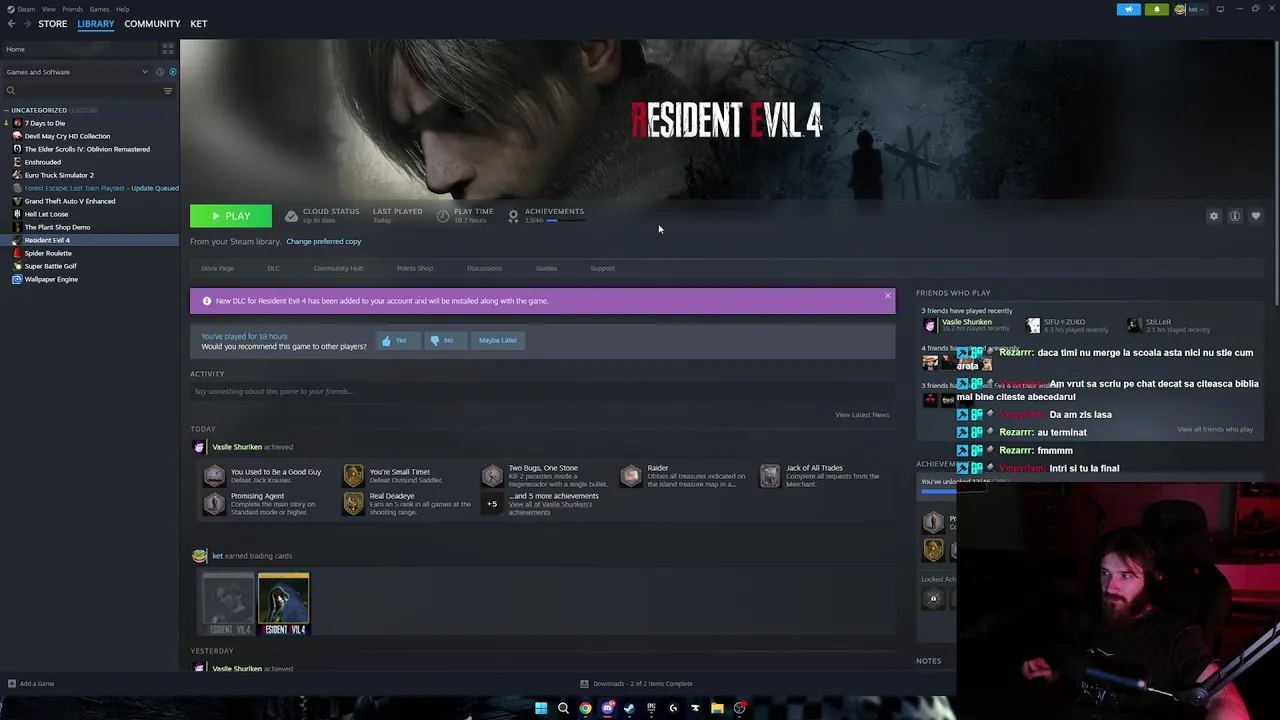Viewport: 1280px width, 720px height.
Task: Select 7 Days to Die in library
Action: 45,123
